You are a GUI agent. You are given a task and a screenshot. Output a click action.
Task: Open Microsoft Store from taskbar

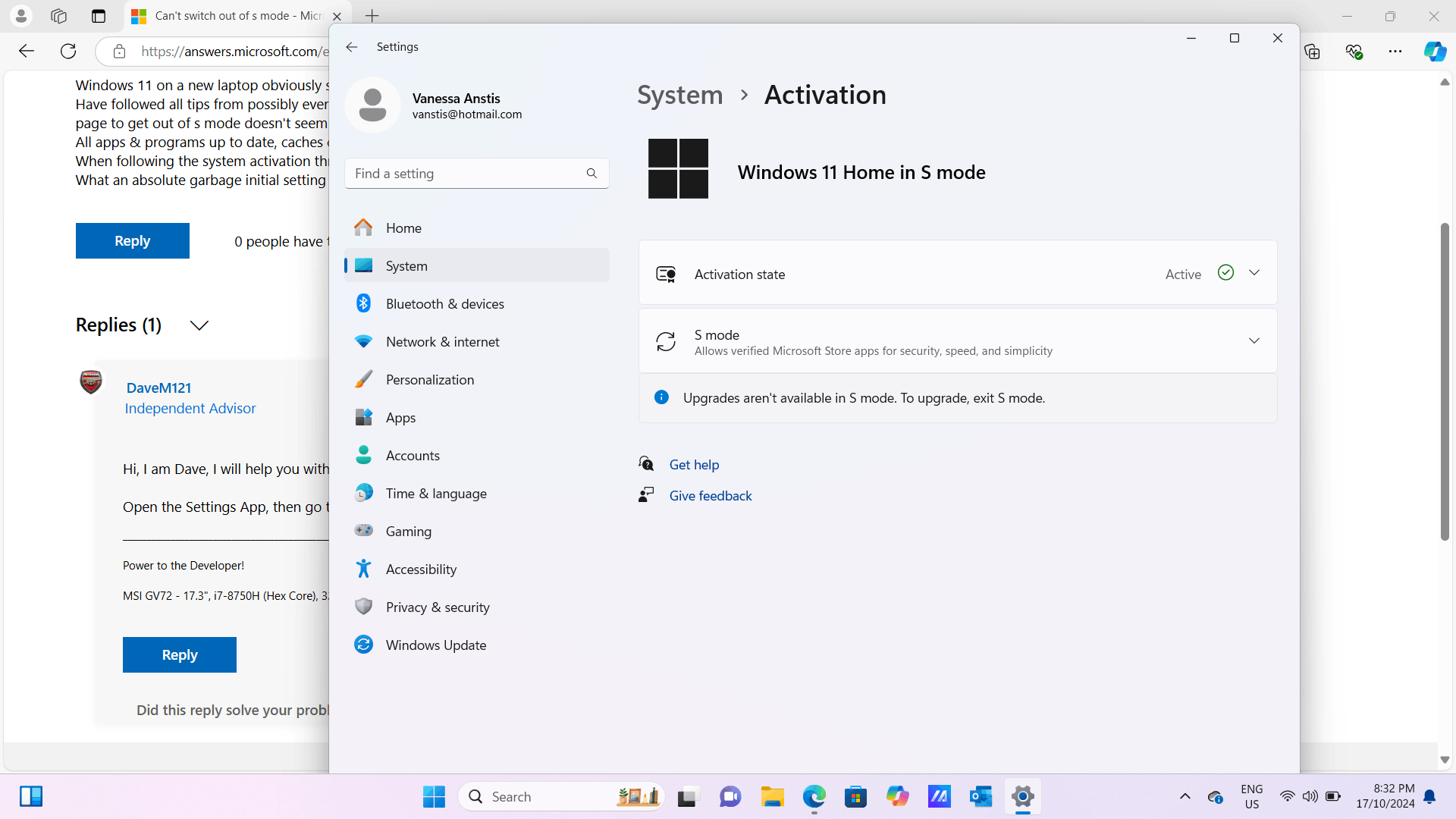tap(855, 796)
